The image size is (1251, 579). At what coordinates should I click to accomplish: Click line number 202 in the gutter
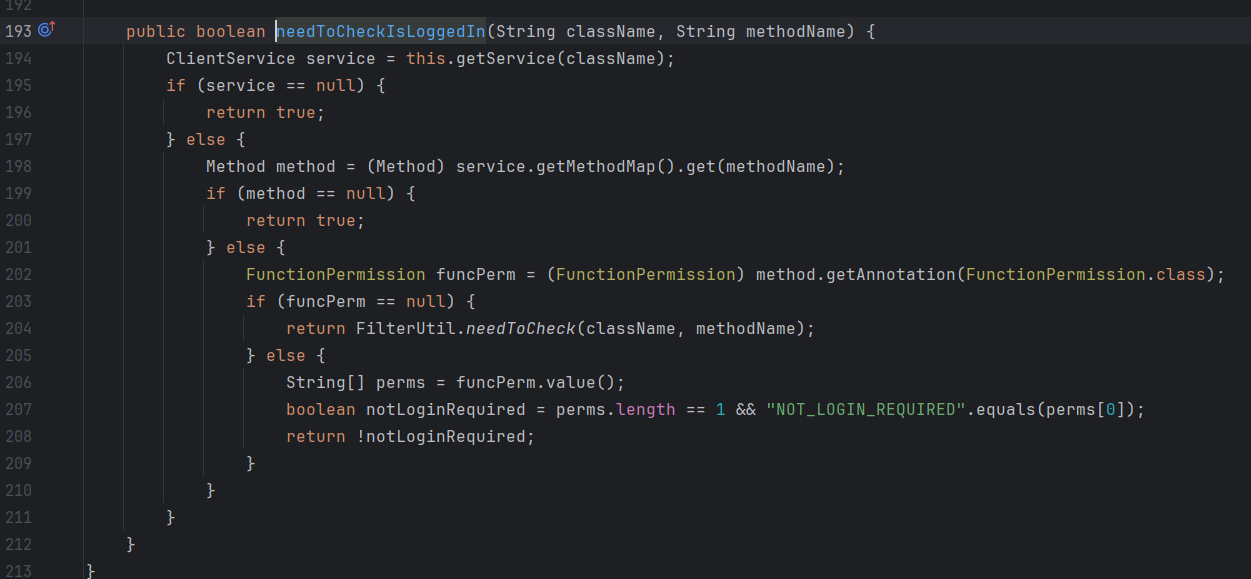[18, 274]
